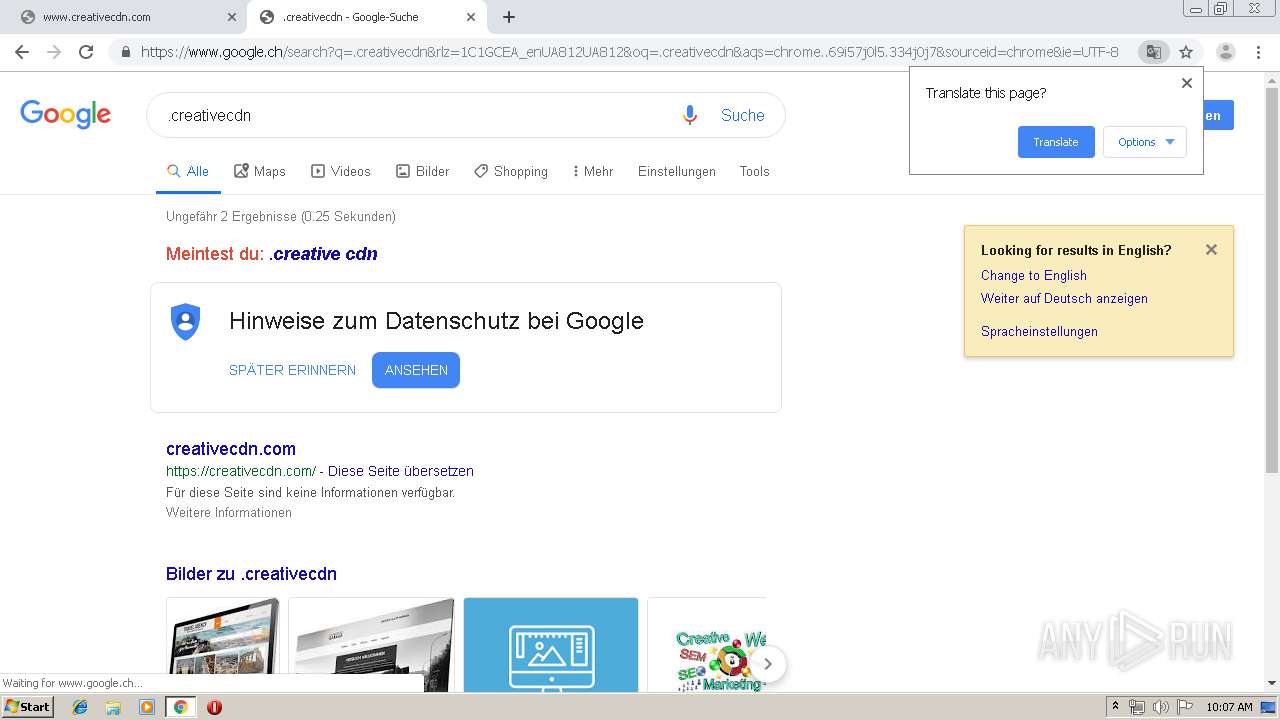Expand the translate Options dropdown
The width and height of the screenshot is (1280, 720).
click(x=1145, y=142)
